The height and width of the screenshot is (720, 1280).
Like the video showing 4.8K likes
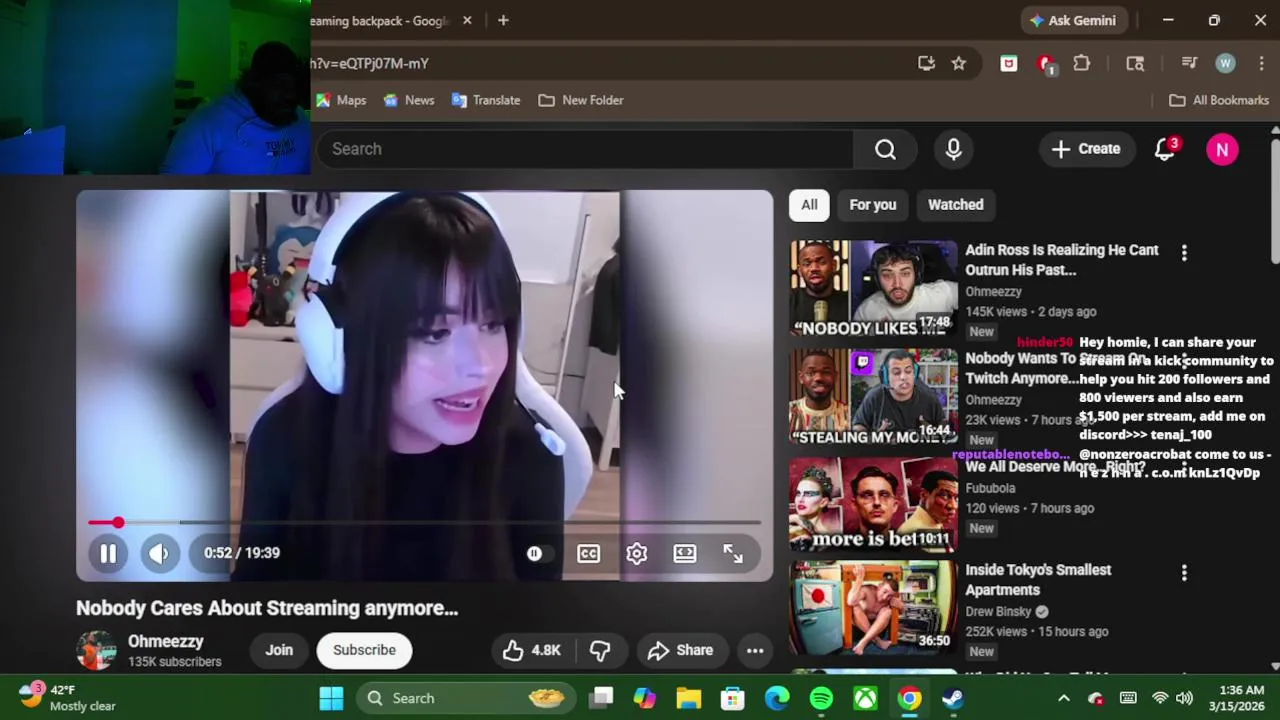pos(532,650)
